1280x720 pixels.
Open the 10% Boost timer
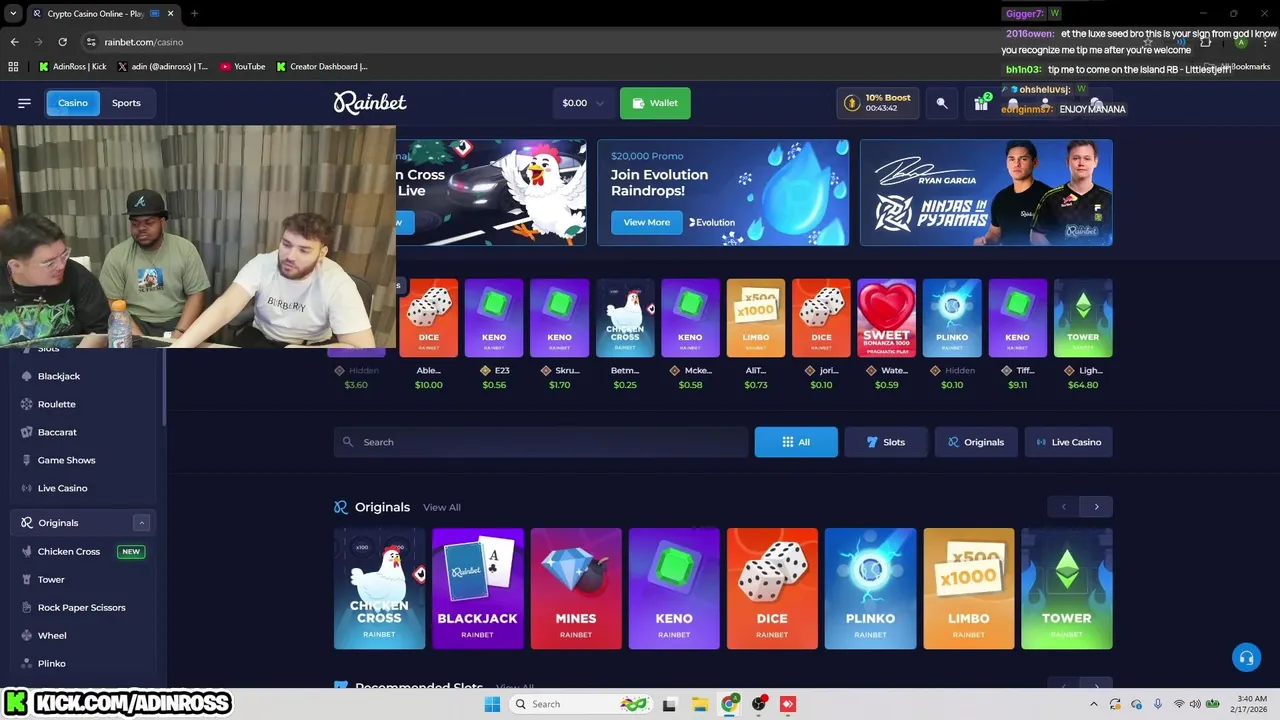pyautogui.click(x=879, y=103)
